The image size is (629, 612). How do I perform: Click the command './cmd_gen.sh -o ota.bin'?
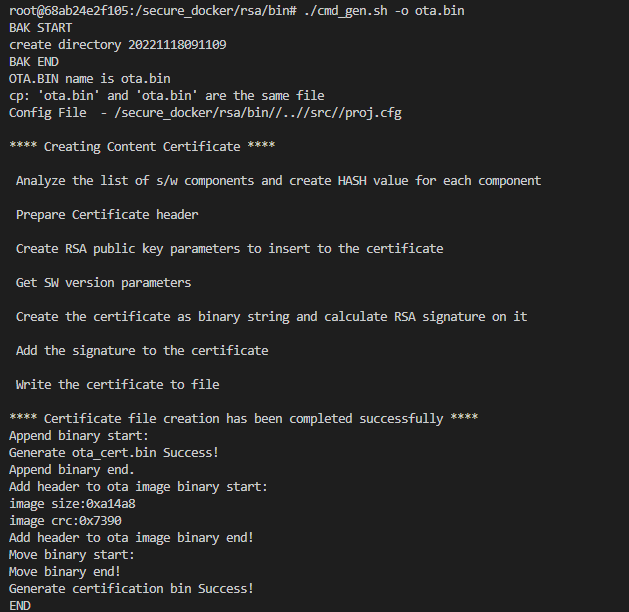(384, 11)
